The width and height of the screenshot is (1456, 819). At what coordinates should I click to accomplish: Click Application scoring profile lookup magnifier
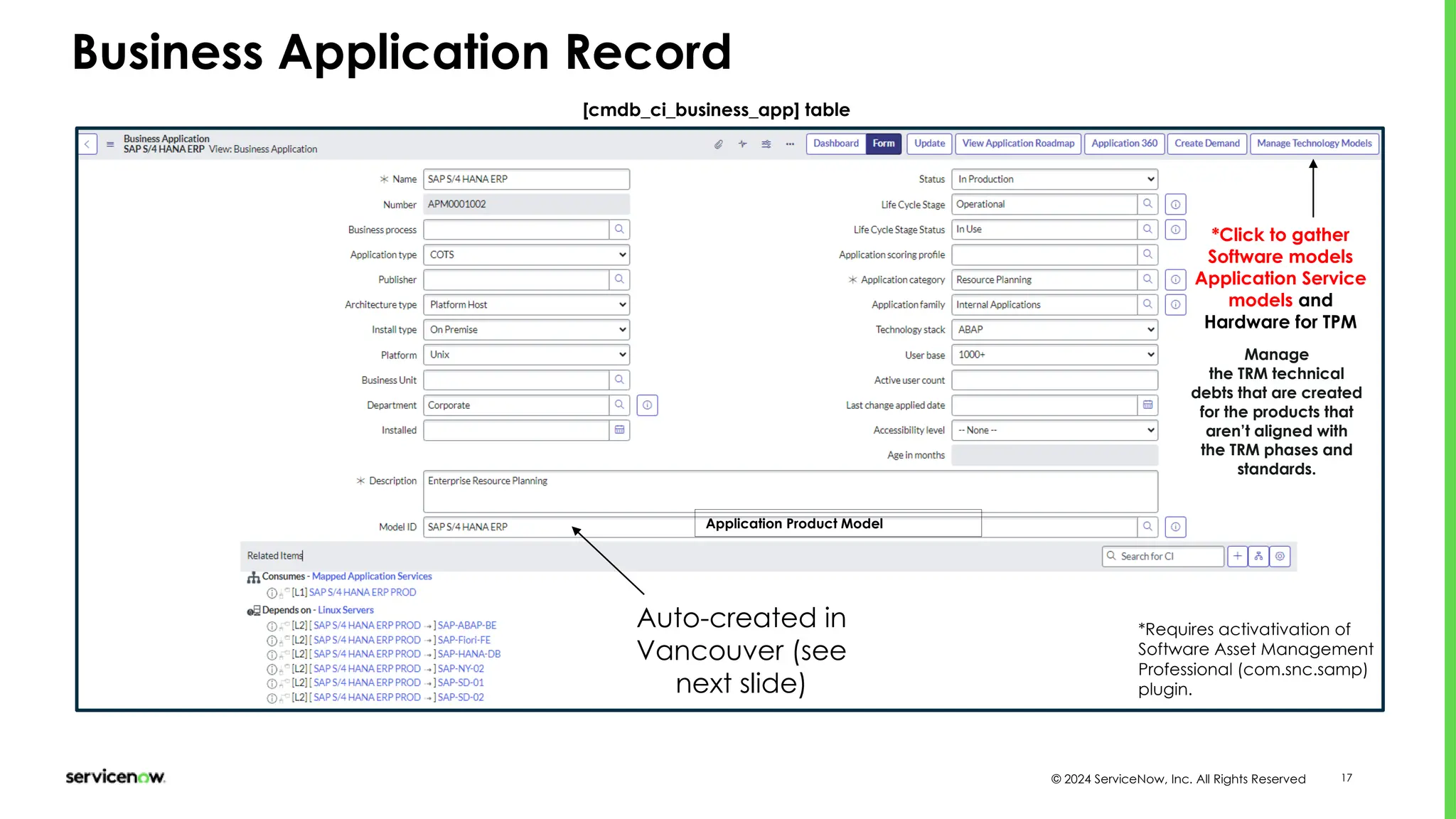[1147, 255]
